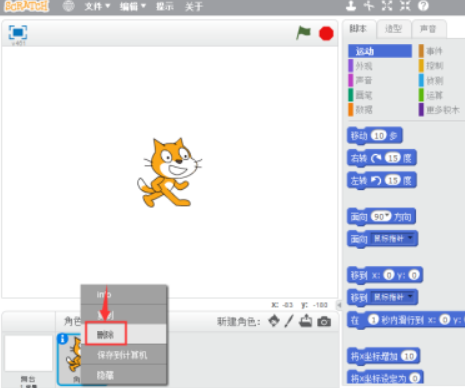Choose 保存到计算机 in context menu

coord(122,355)
